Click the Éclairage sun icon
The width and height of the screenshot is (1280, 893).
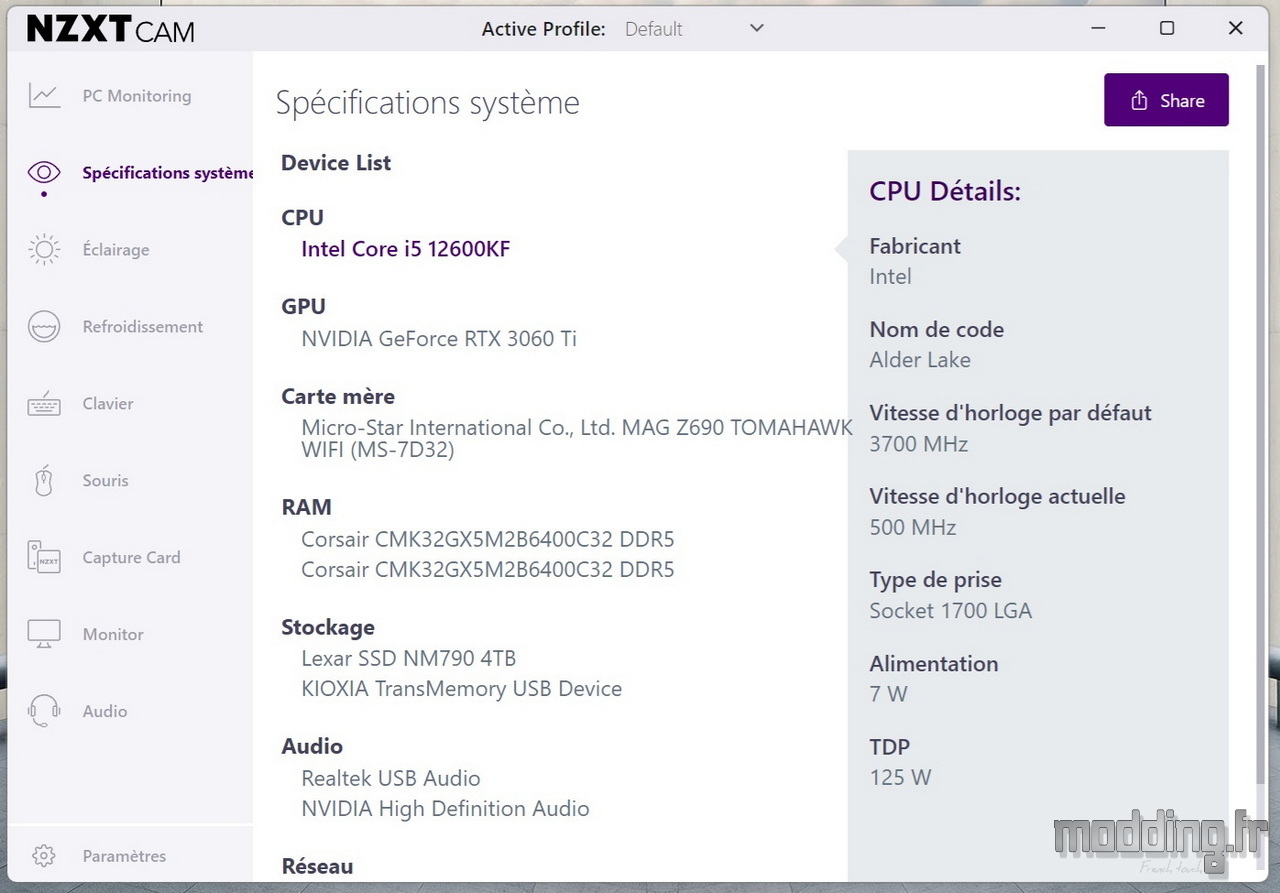point(44,250)
